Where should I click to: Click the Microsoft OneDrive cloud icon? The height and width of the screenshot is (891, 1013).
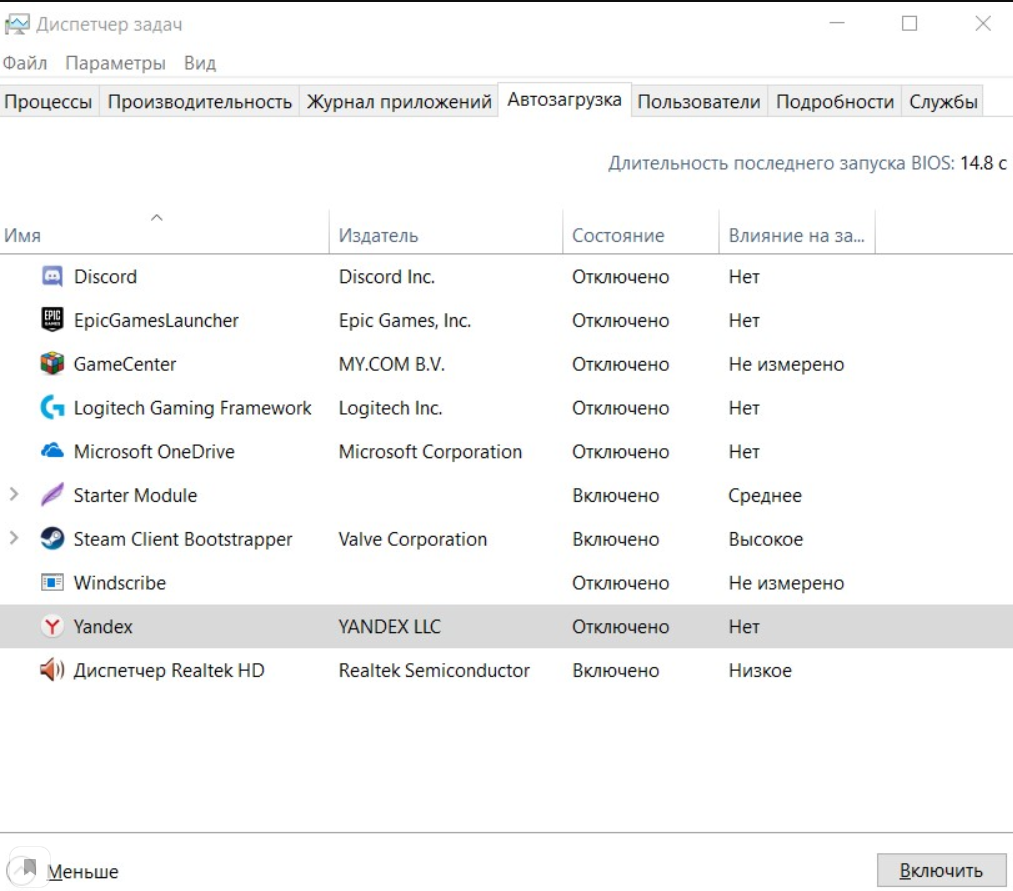[52, 450]
